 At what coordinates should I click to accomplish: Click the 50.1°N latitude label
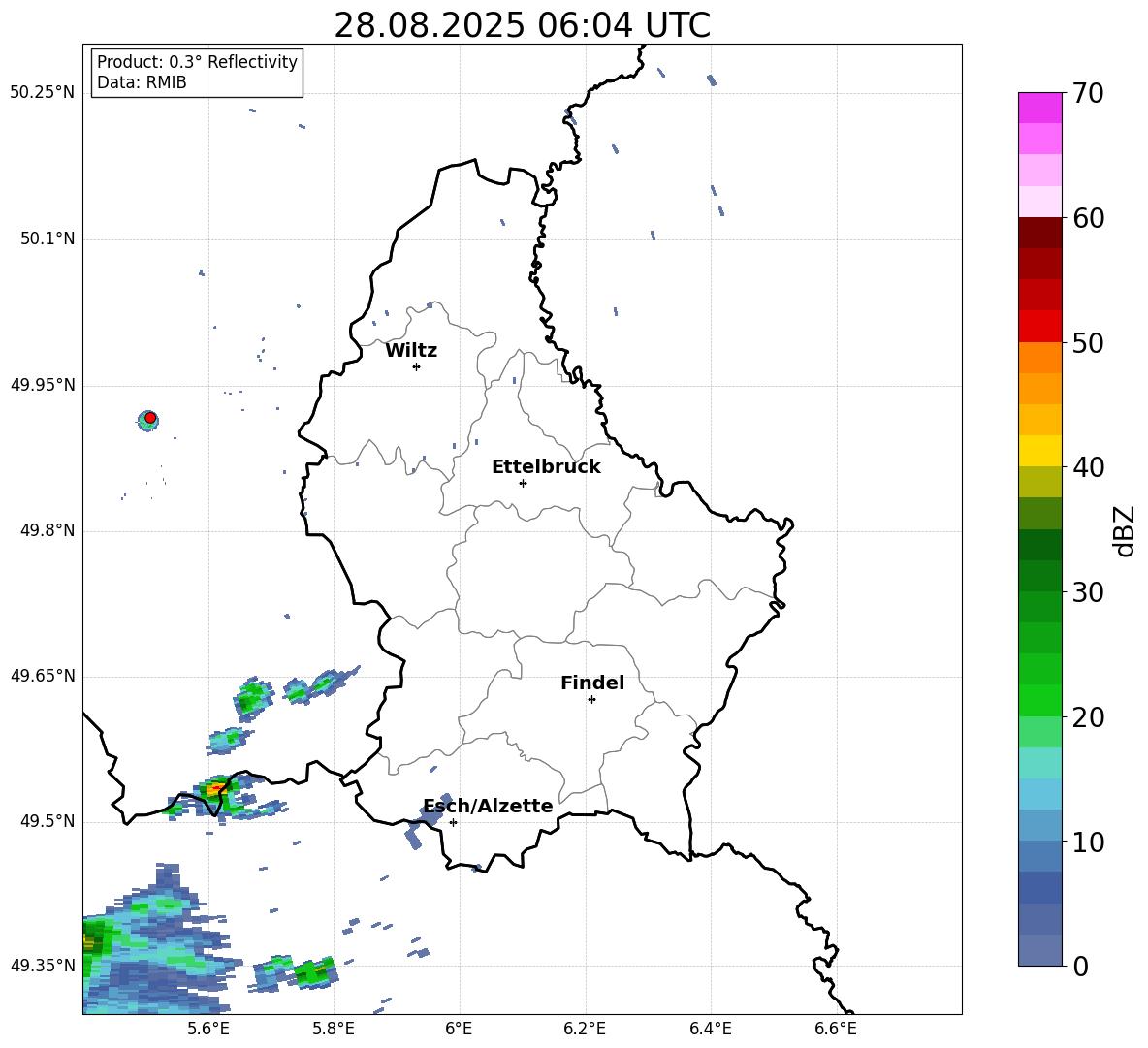coord(48,239)
